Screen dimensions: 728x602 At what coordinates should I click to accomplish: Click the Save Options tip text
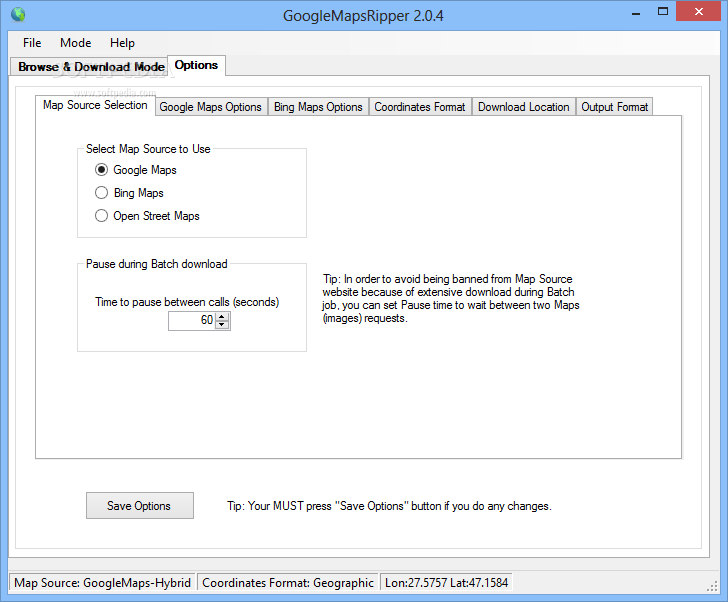pos(389,506)
